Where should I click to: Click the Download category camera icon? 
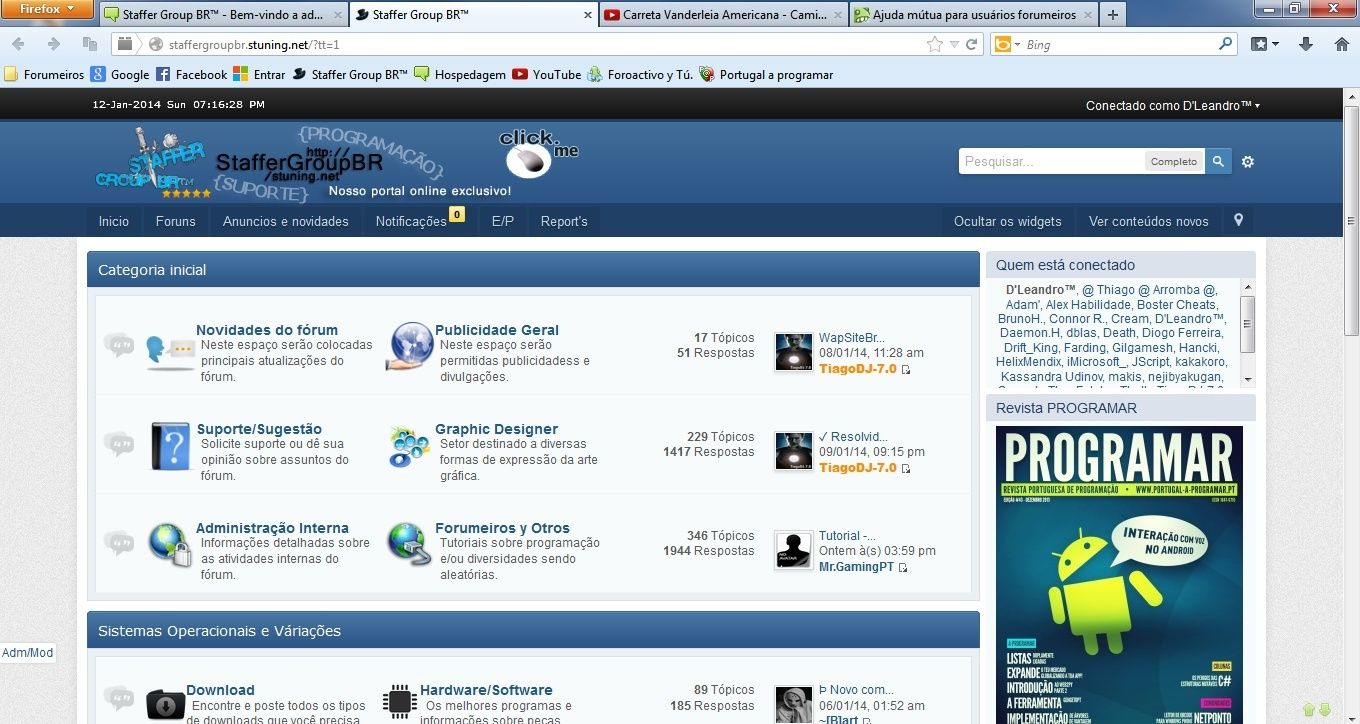(x=165, y=705)
